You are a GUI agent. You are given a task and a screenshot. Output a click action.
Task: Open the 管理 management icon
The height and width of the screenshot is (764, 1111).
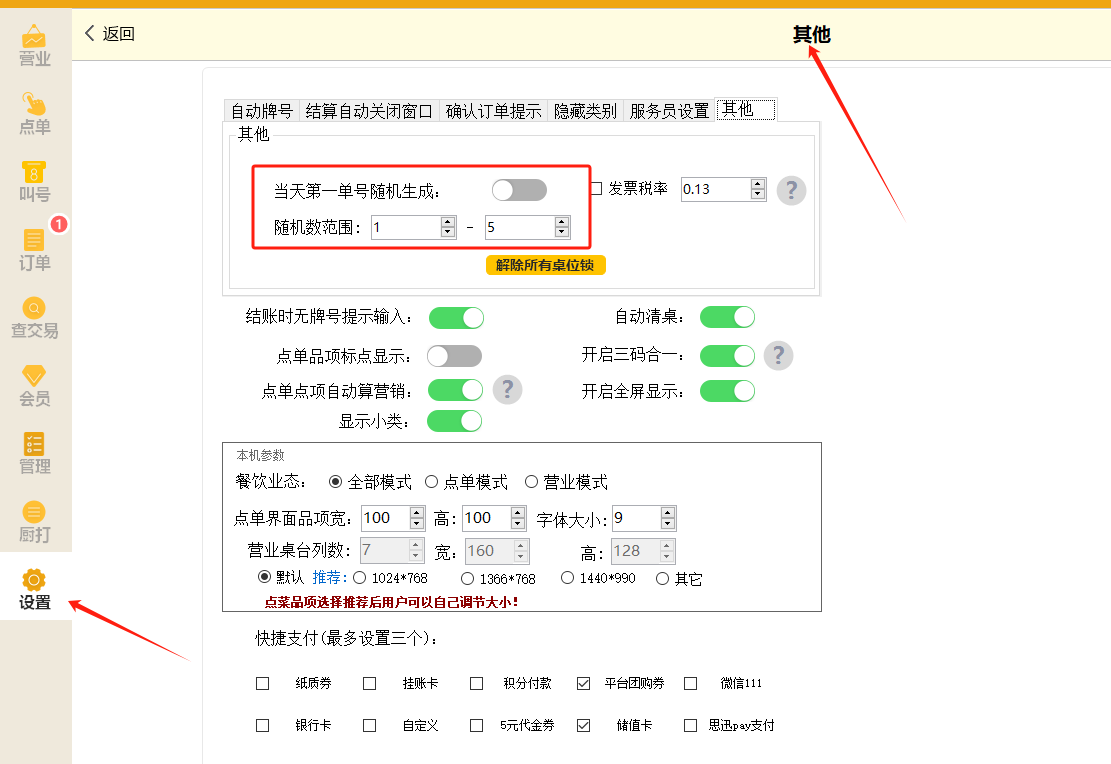[x=35, y=453]
